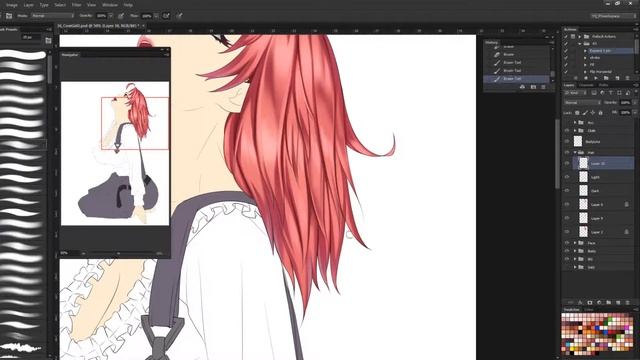Enable airbrush mode icon next to Flow
The image size is (640, 360).
(x=166, y=16)
